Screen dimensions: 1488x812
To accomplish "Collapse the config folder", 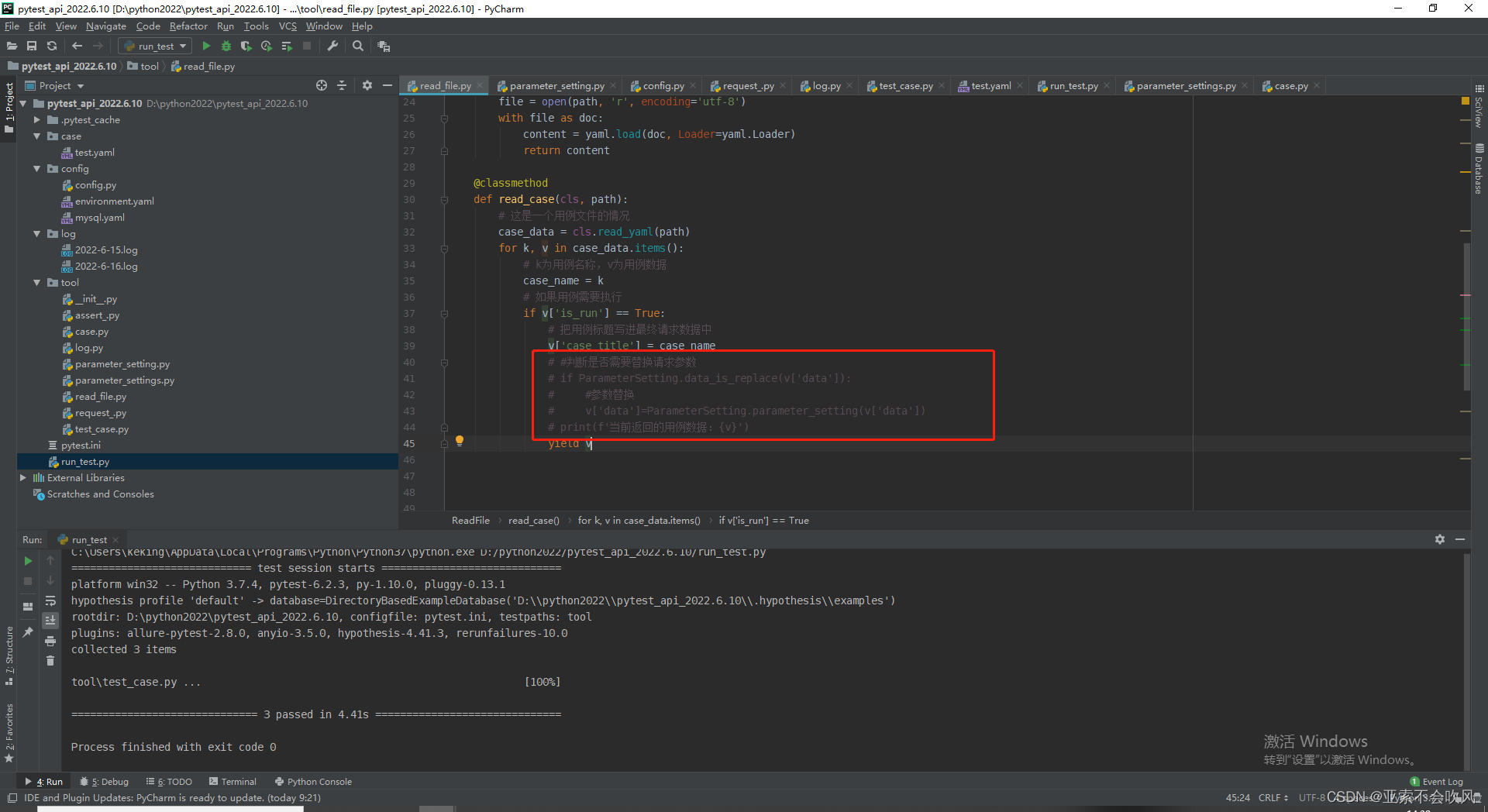I will 36,169.
